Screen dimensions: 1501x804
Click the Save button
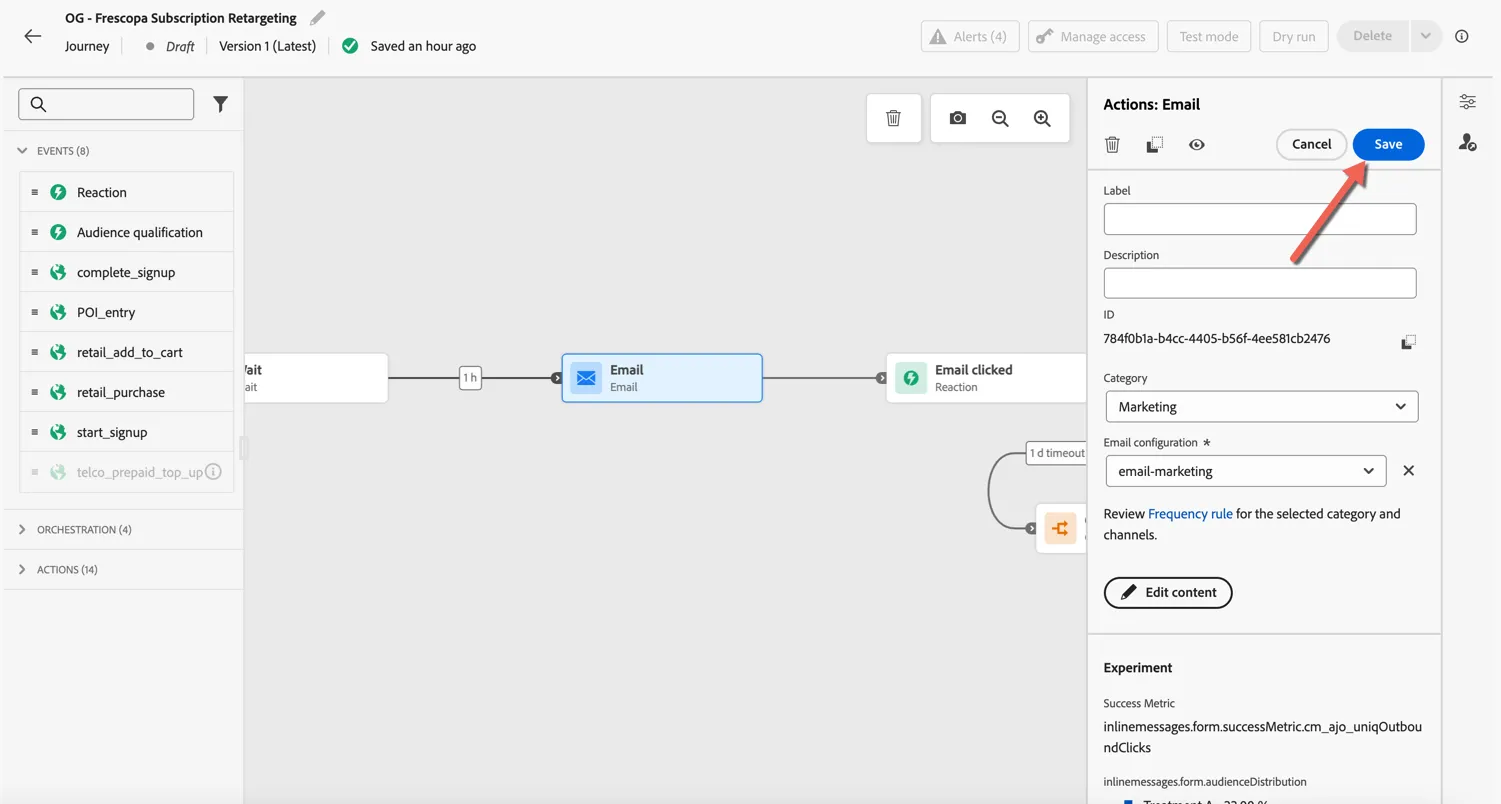[x=1388, y=144]
